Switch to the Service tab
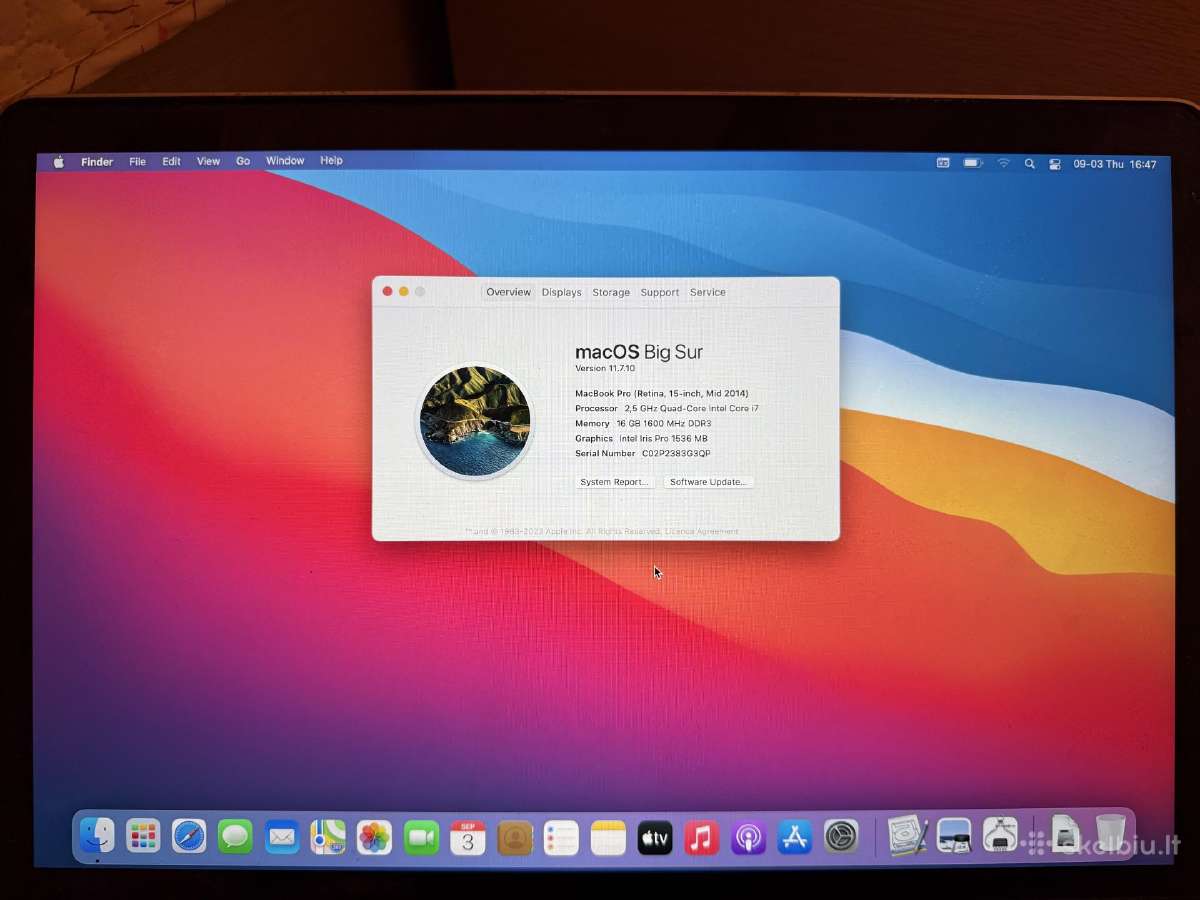1200x900 pixels. pos(708,292)
